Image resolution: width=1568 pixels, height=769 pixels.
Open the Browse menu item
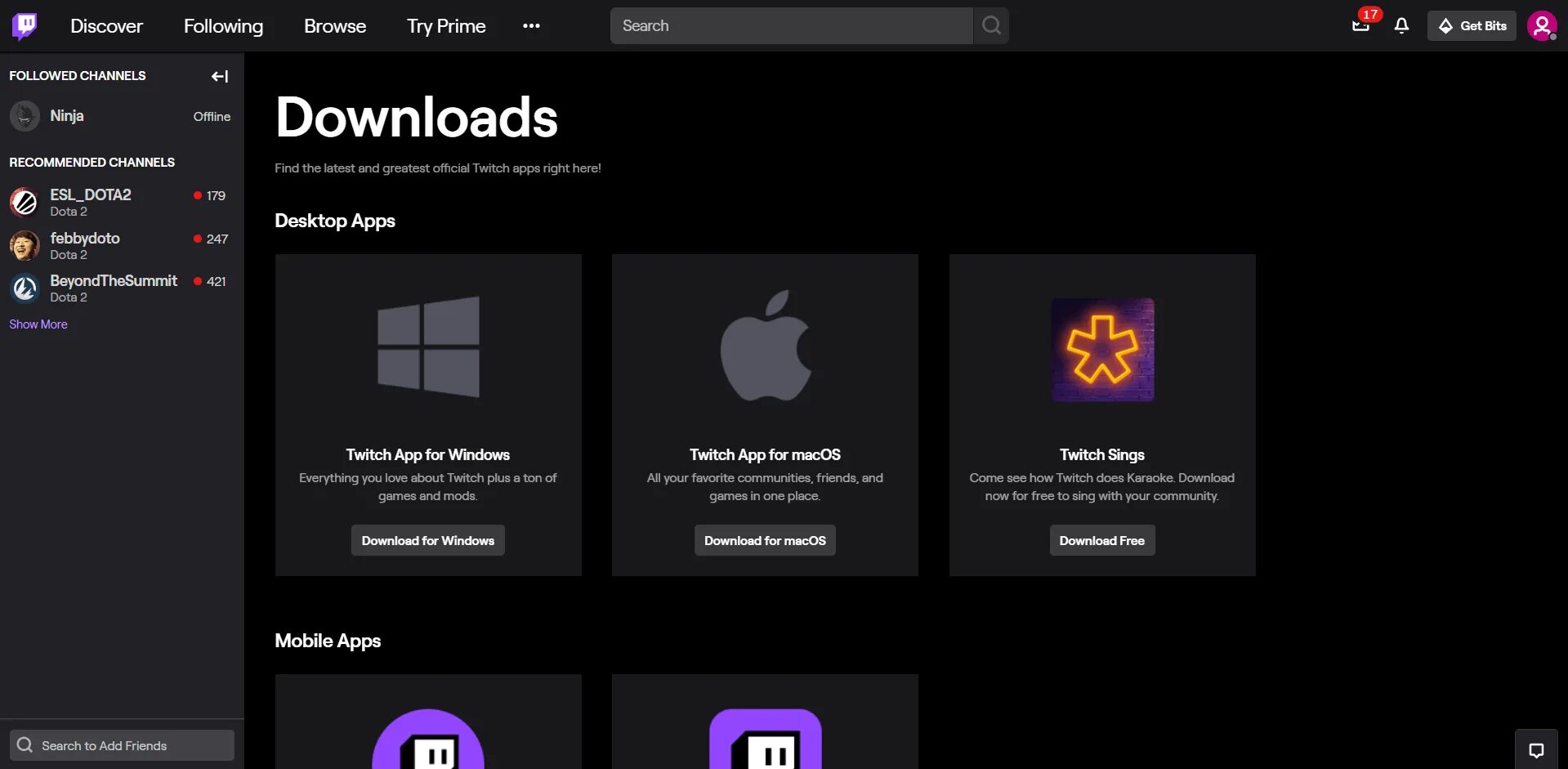pyautogui.click(x=334, y=25)
